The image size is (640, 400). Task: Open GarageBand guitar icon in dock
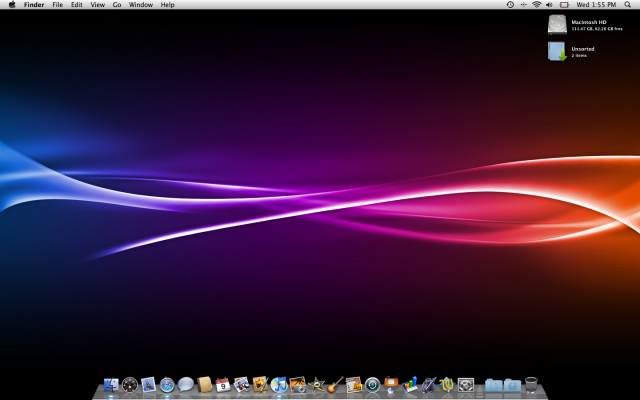(335, 385)
